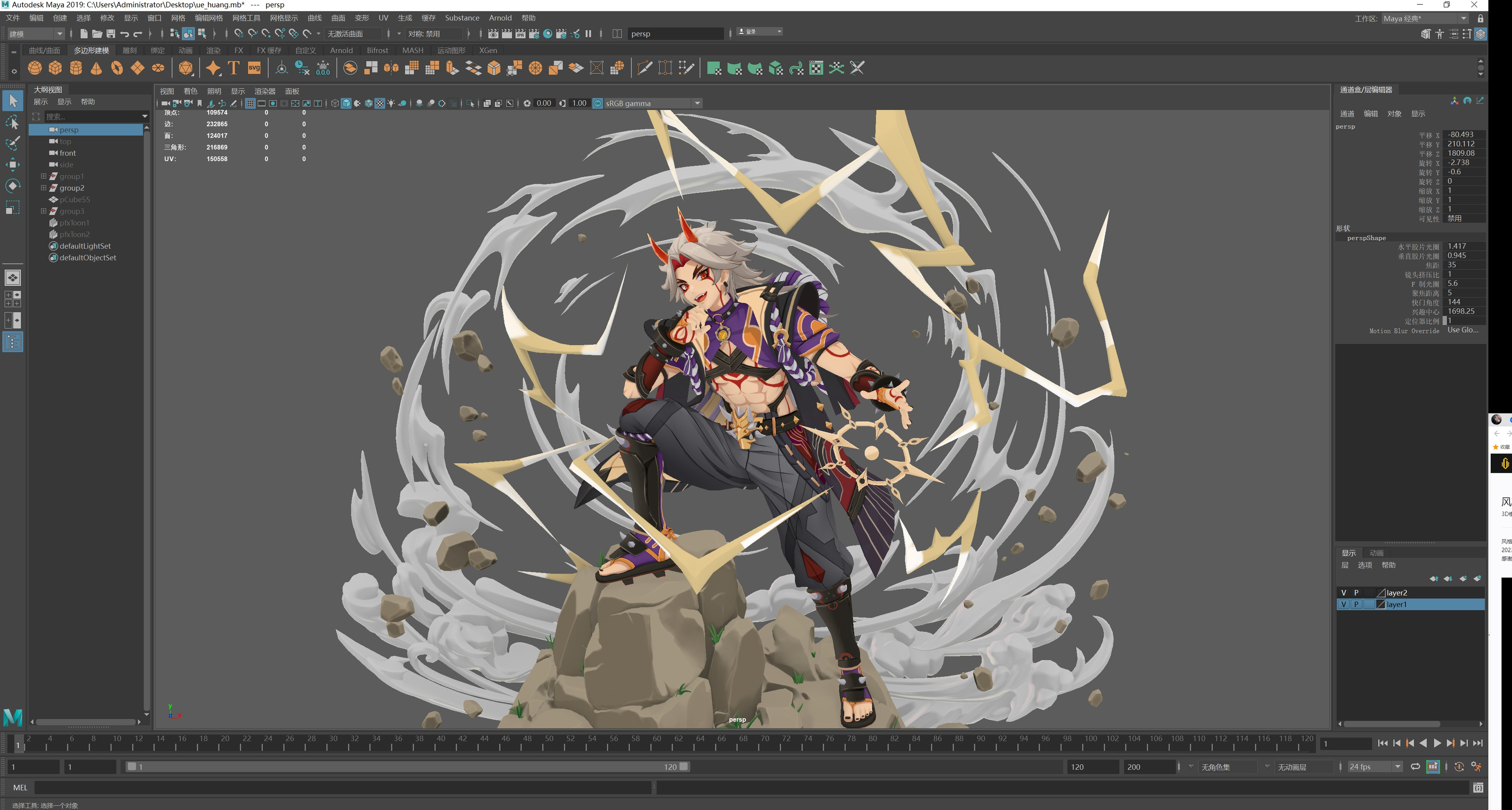
Task: Click the Save scene icon
Action: pos(110,34)
